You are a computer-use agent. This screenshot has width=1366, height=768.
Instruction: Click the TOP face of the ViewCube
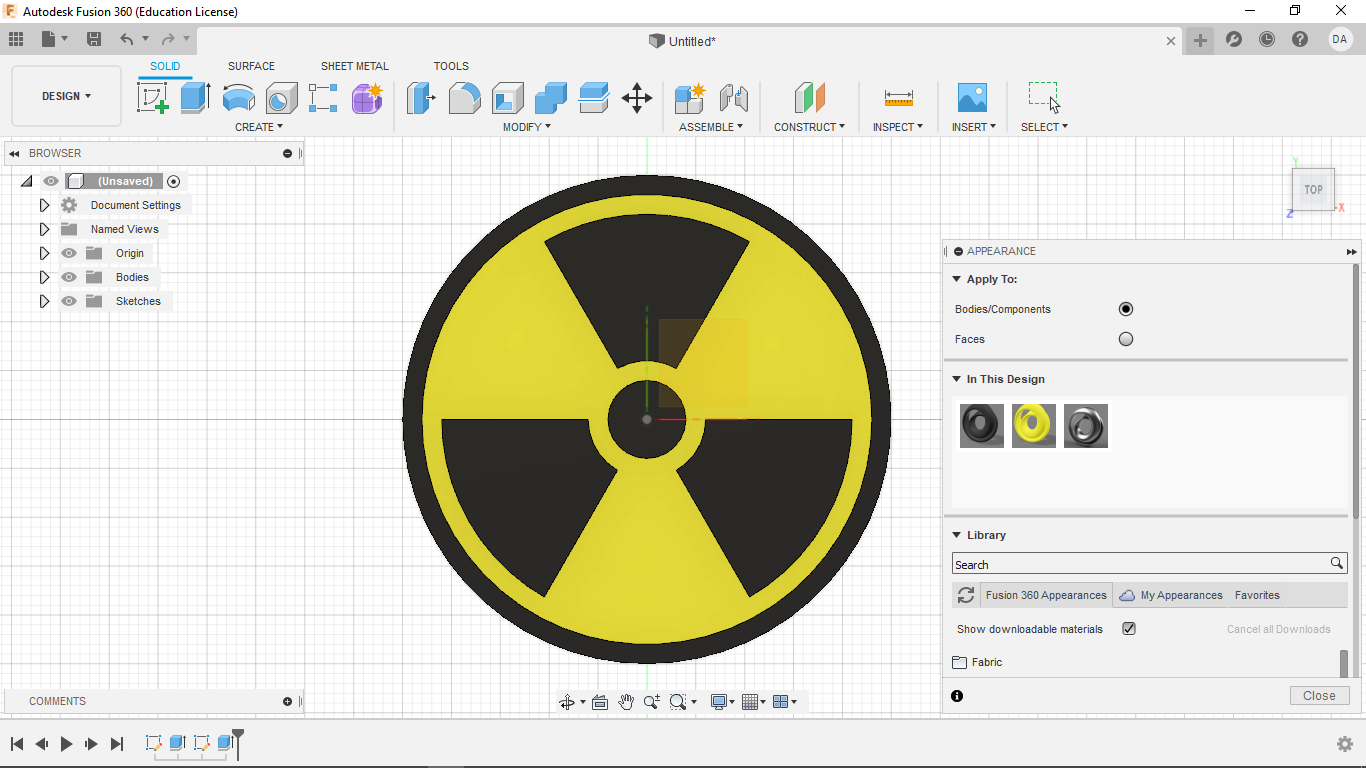click(1313, 189)
